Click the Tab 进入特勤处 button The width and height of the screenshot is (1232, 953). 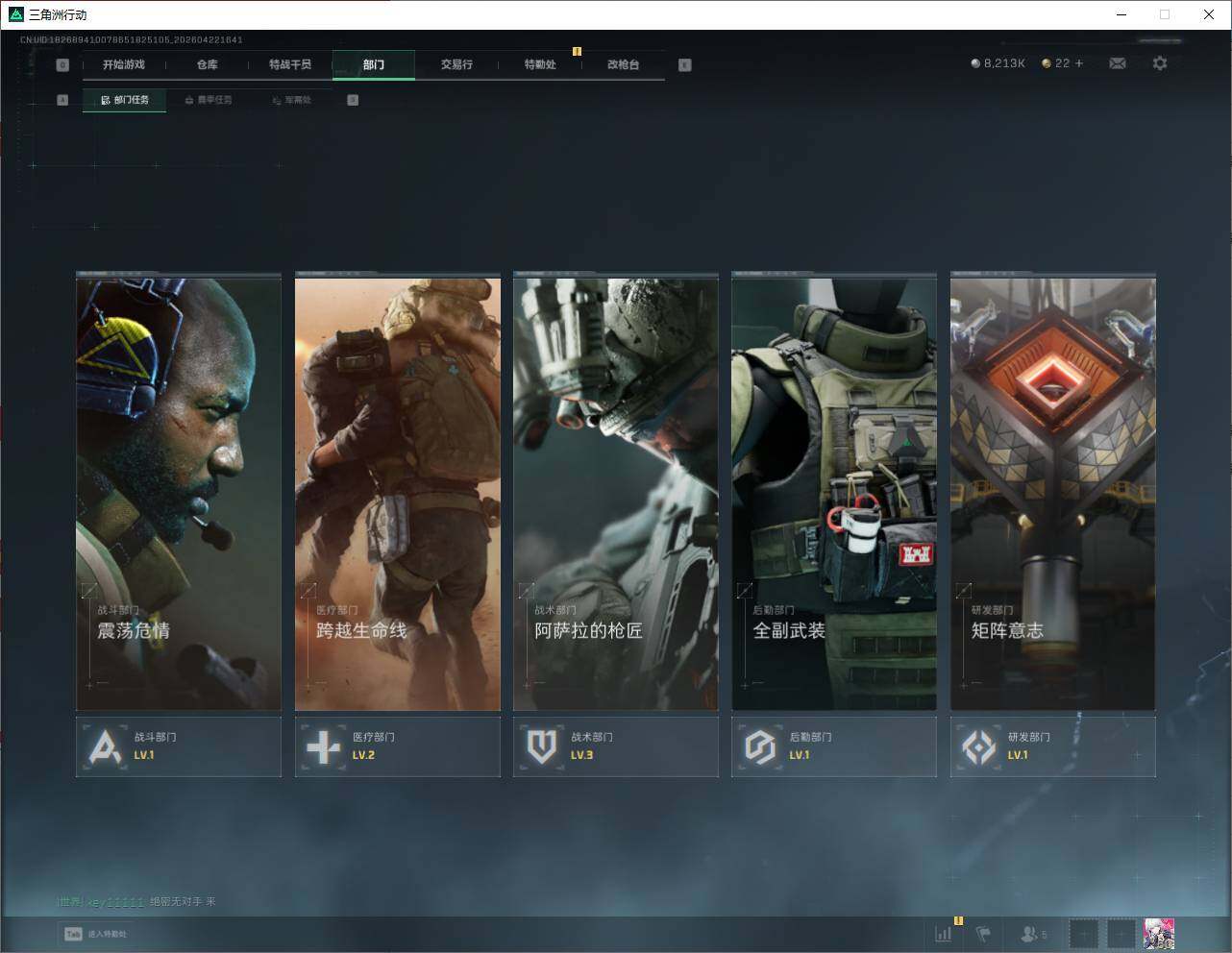coord(95,934)
